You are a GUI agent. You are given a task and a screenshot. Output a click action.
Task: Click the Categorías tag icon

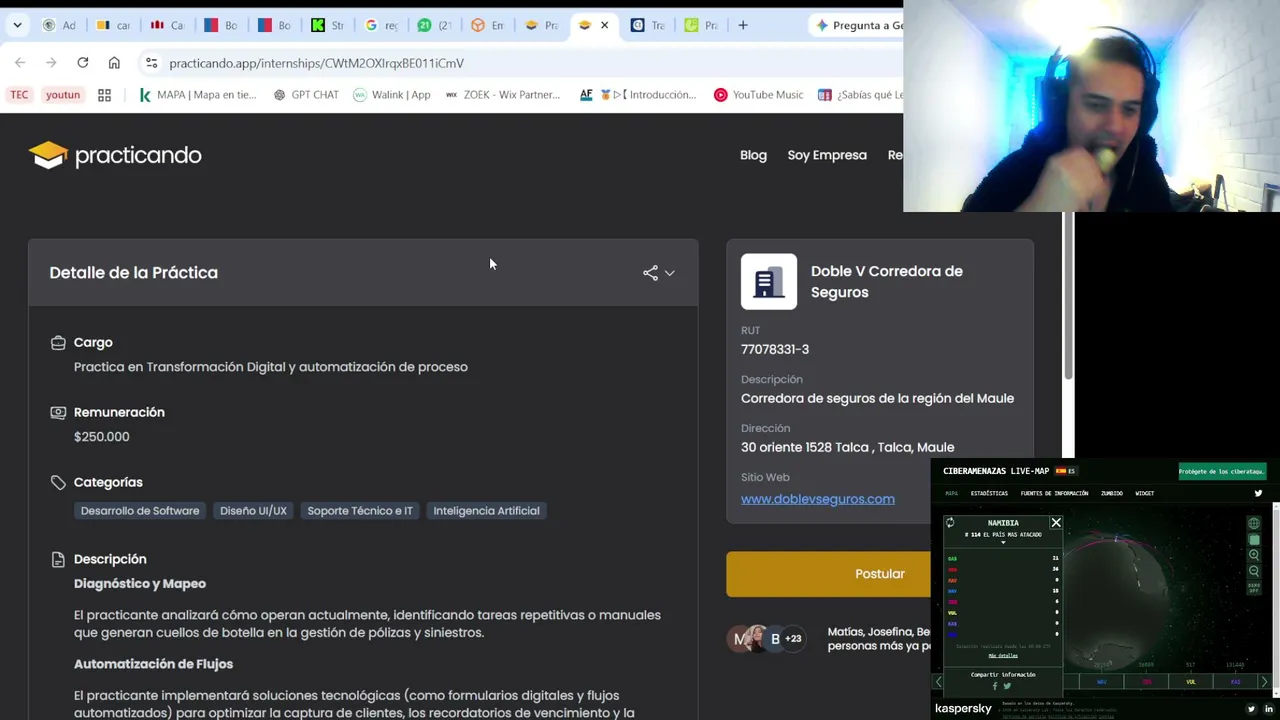[x=58, y=482]
